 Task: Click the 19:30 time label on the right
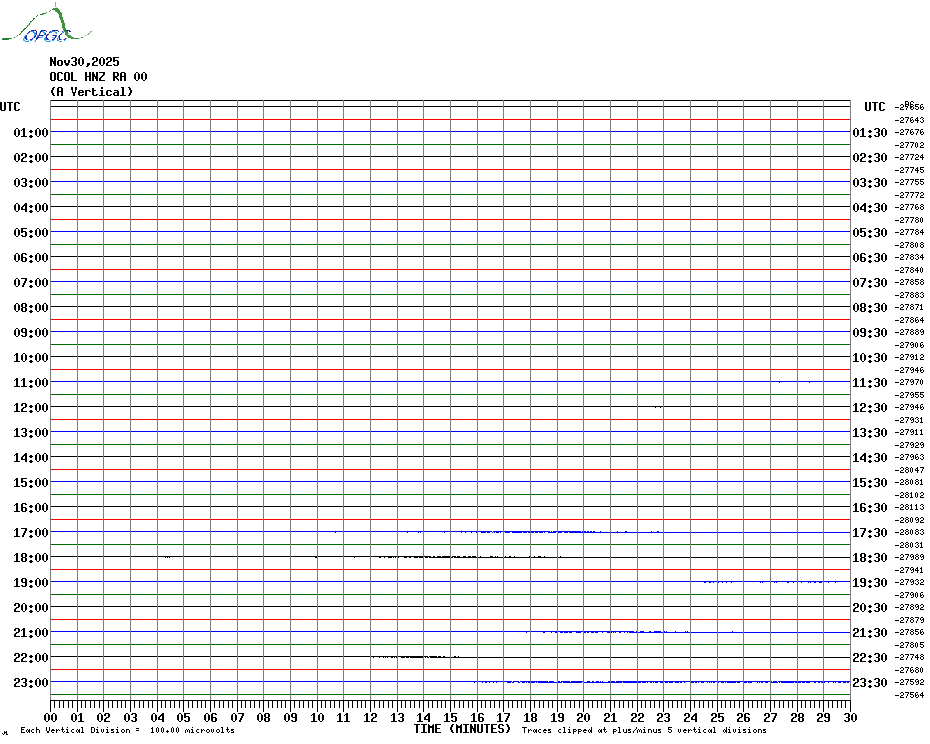coord(870,583)
